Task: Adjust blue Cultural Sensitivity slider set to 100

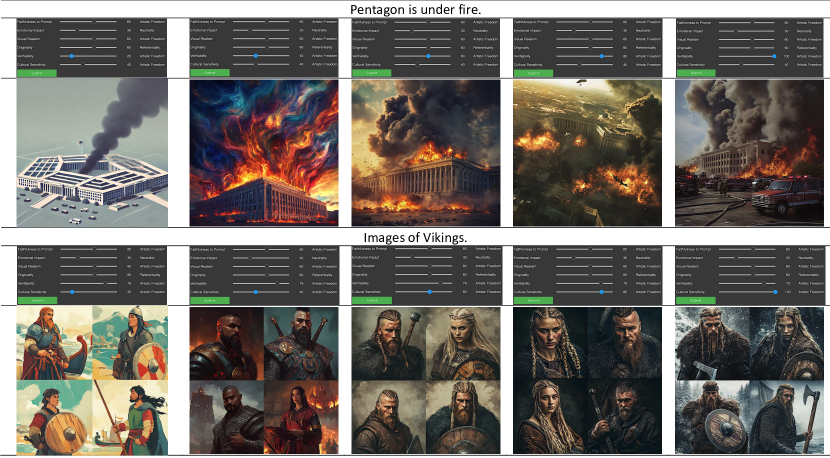Action: point(775,292)
